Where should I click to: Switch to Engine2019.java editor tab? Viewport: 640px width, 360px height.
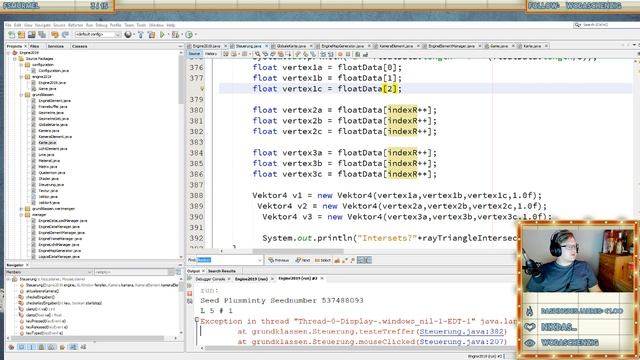[207, 46]
